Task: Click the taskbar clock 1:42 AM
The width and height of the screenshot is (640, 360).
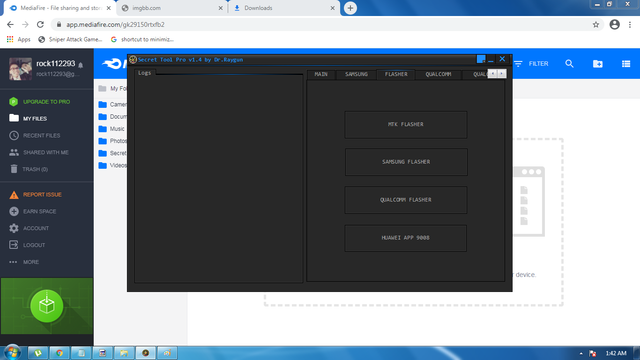Action: [x=616, y=353]
